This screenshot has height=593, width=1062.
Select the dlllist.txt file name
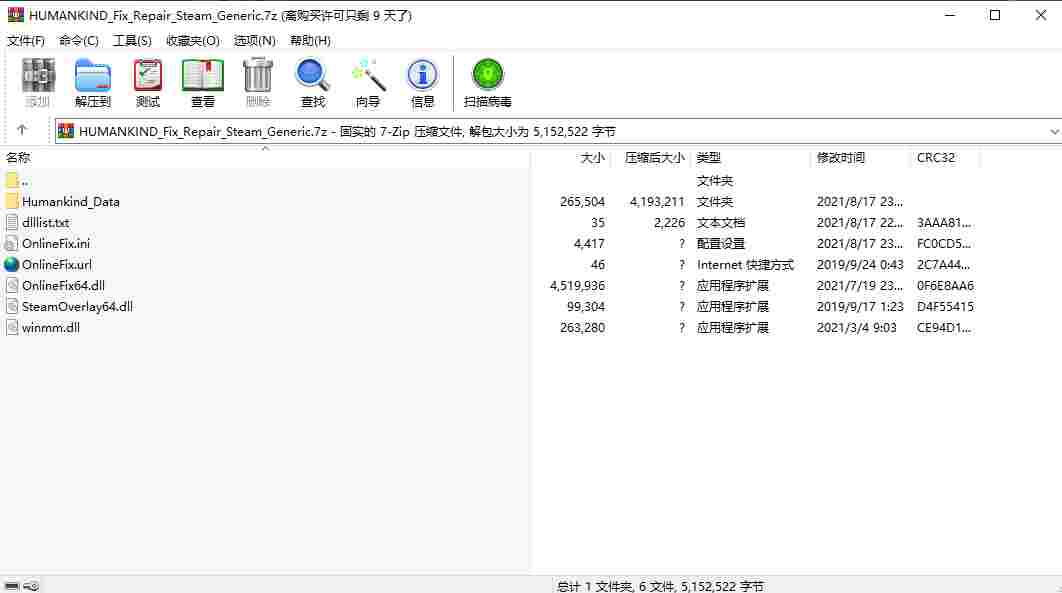[x=45, y=223]
